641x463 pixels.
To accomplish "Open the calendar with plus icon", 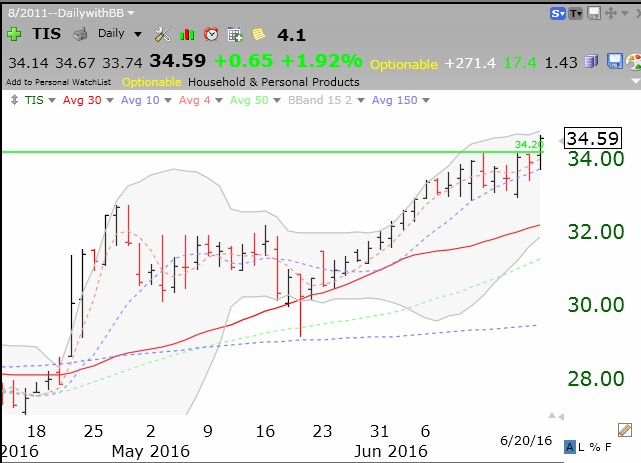I will tap(235, 34).
